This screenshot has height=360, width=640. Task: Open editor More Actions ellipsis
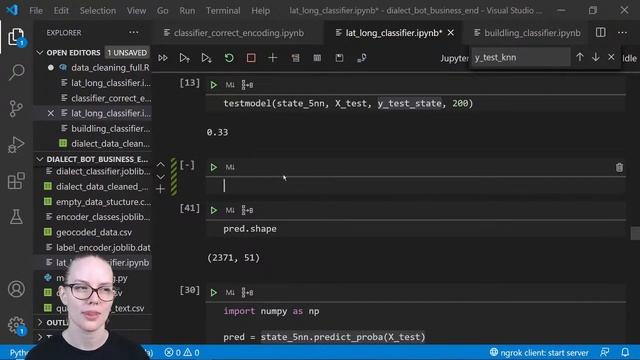622,33
